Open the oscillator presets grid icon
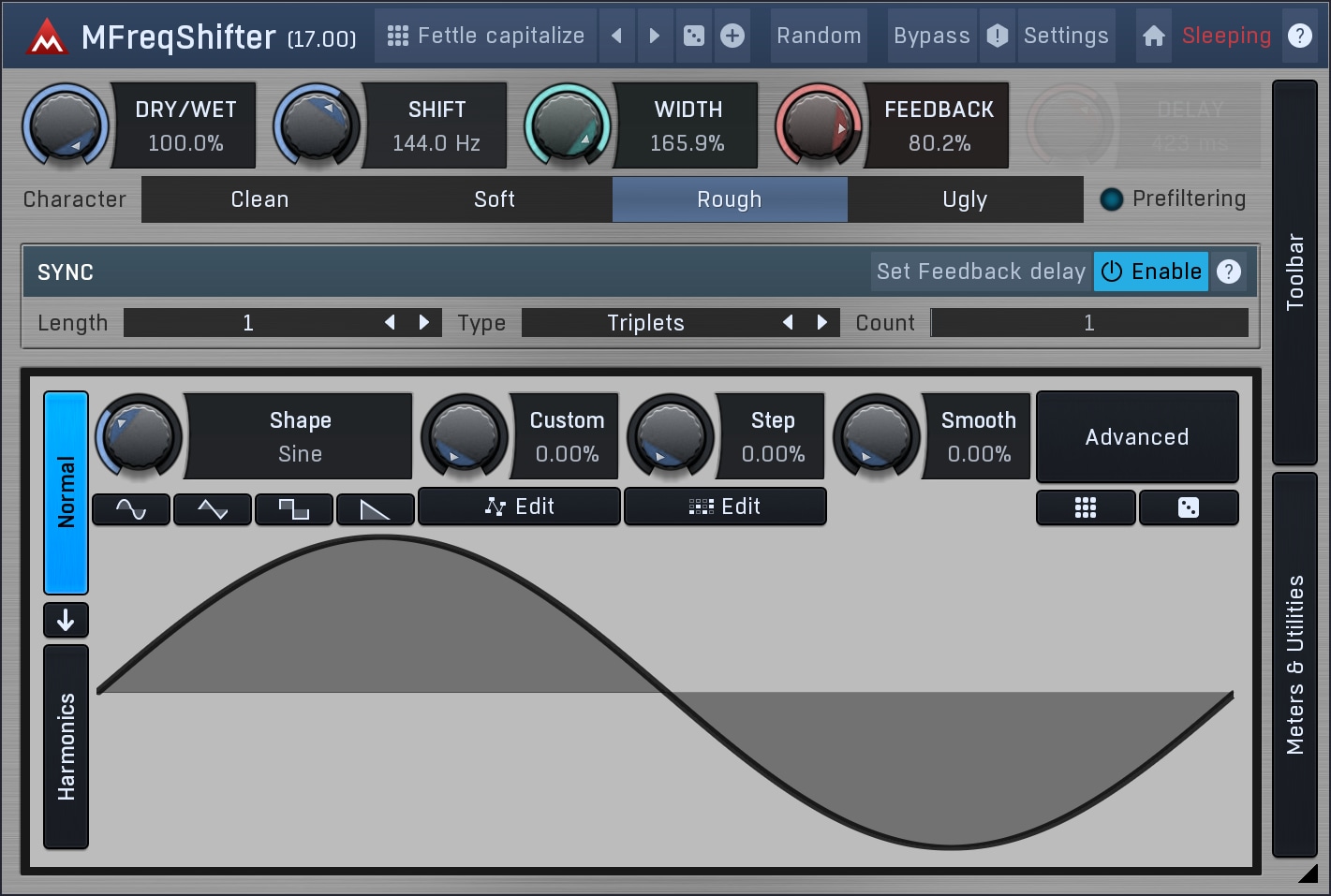1331x896 pixels. 1085,507
